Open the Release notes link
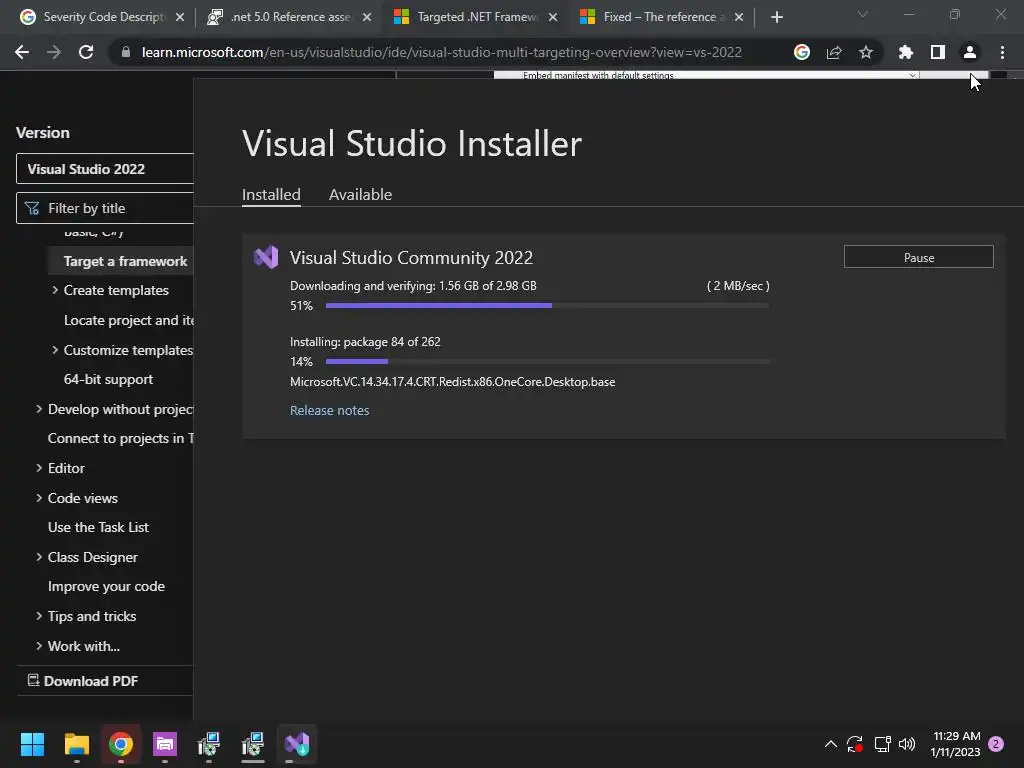 point(329,410)
